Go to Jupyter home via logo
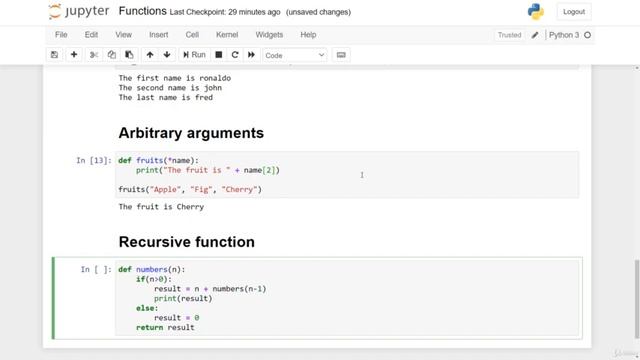Viewport: 640px width, 360px height. coord(79,11)
